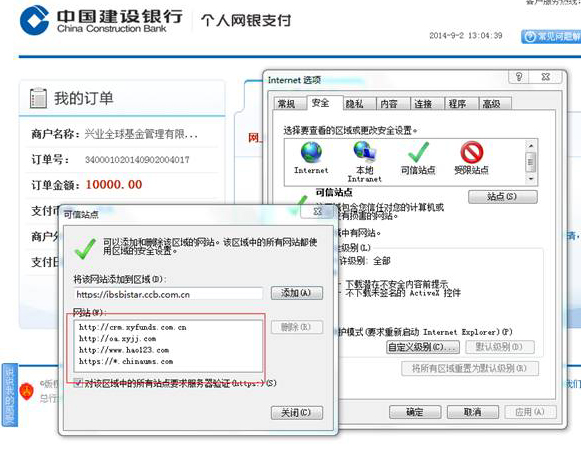
Task: Select the 本地 Intranet zone icon
Action: [x=365, y=152]
